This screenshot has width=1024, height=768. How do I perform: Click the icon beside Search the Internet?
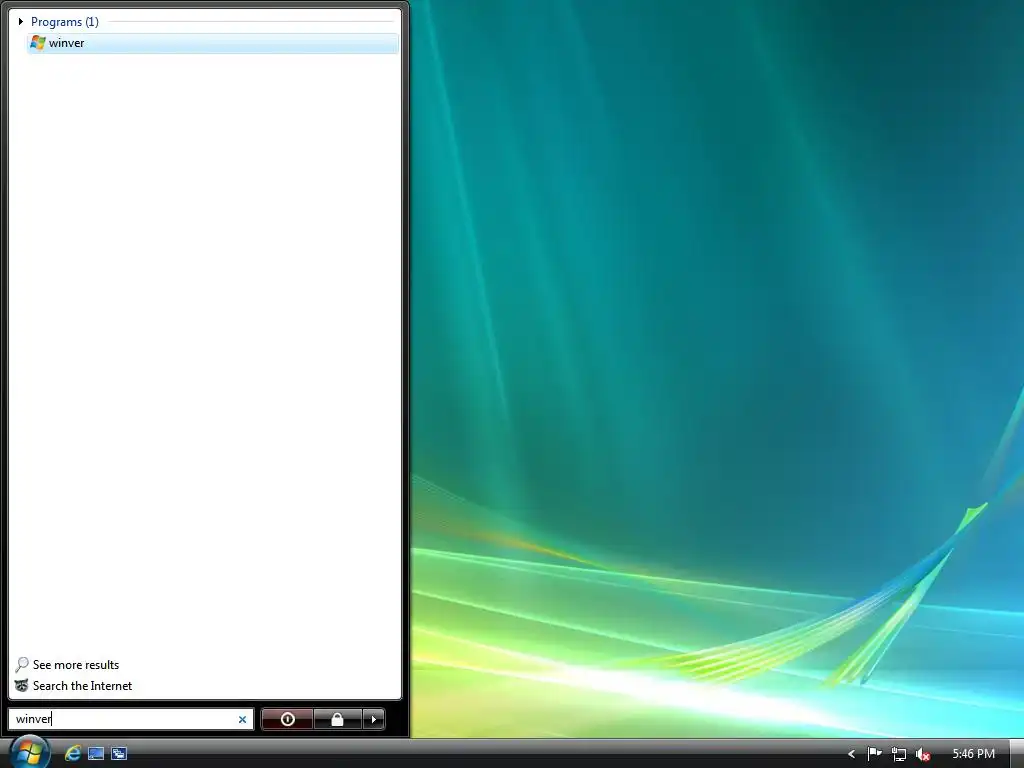point(22,686)
